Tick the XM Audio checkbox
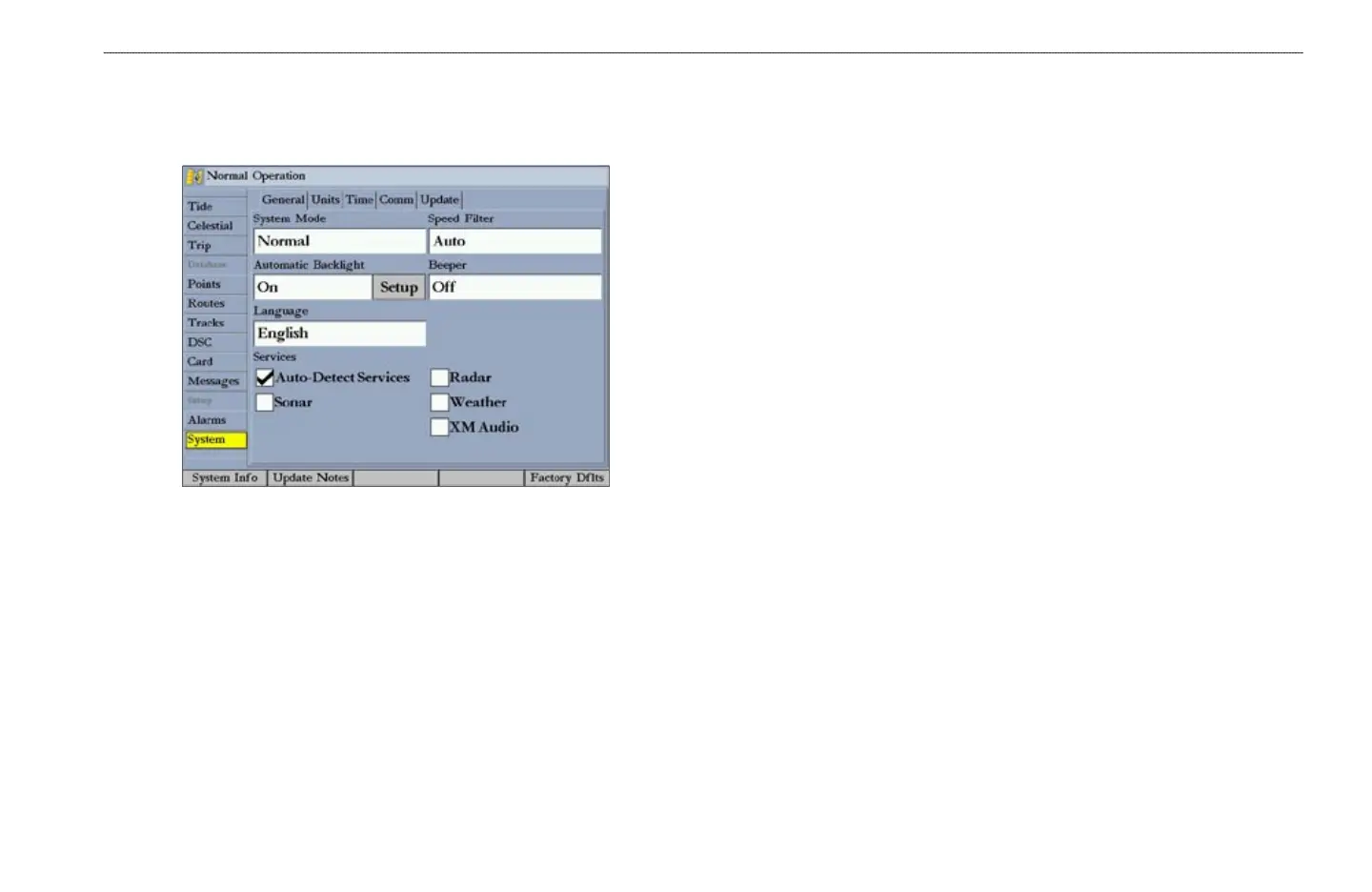Image resolution: width=1372 pixels, height=892 pixels. [439, 427]
